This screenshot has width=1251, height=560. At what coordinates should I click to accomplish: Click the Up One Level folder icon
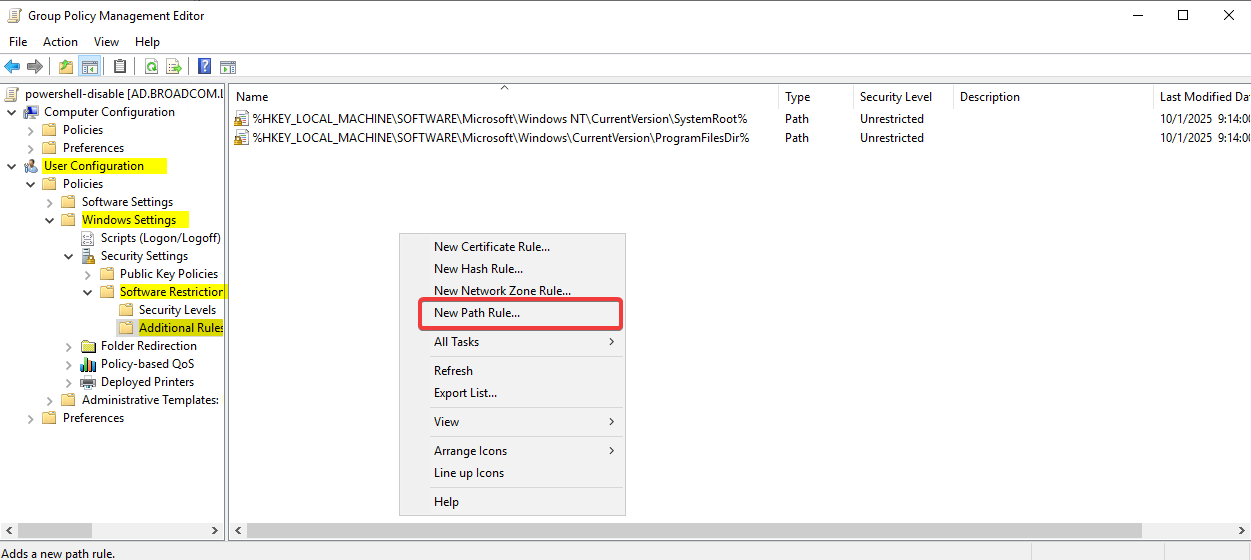click(66, 67)
